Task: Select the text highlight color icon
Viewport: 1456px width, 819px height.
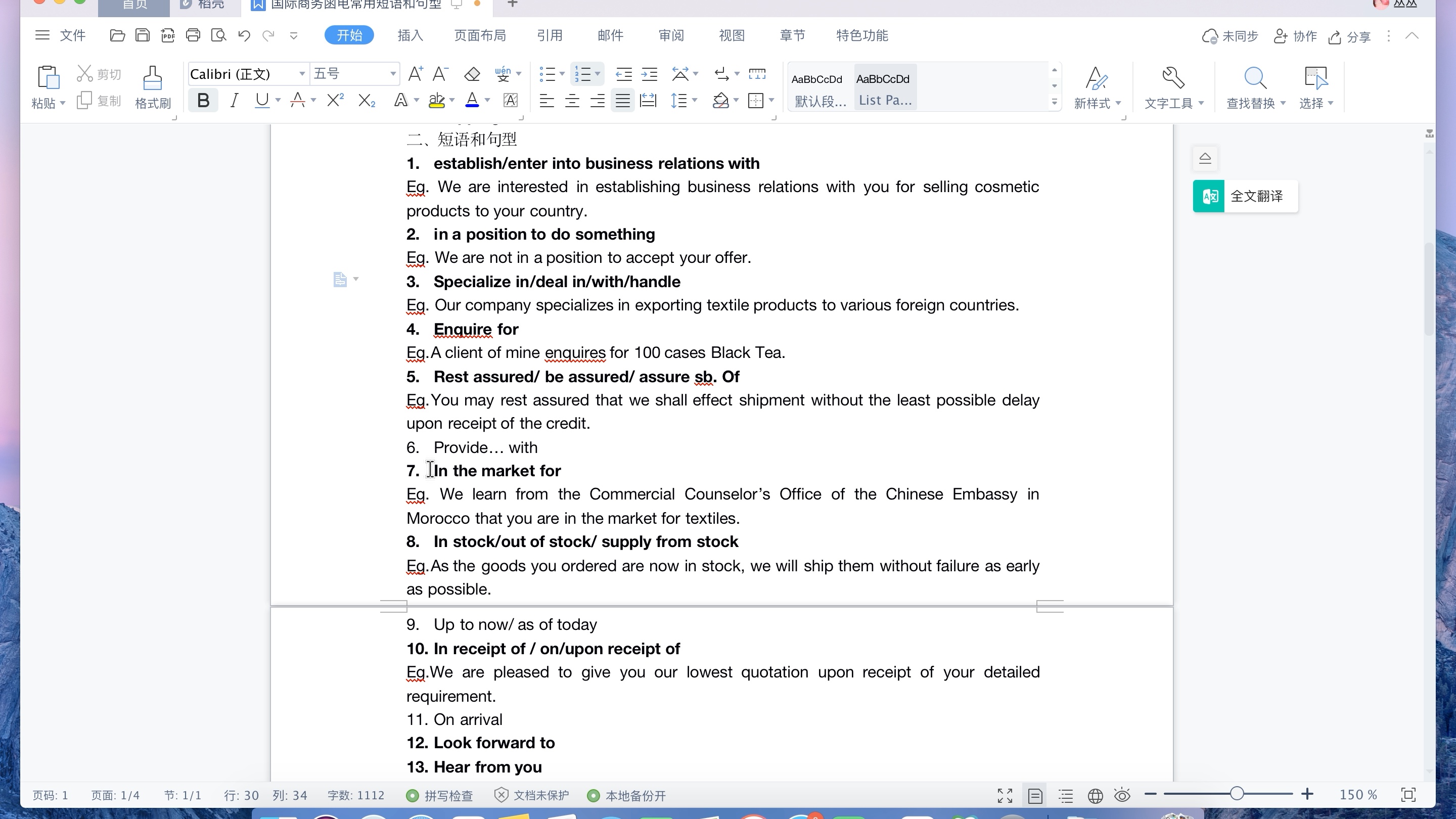Action: [x=438, y=100]
